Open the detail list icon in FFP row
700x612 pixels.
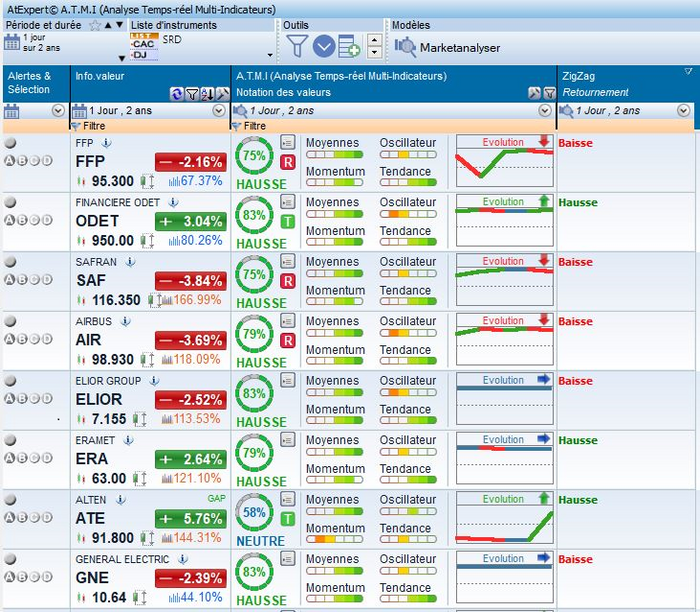click(288, 142)
